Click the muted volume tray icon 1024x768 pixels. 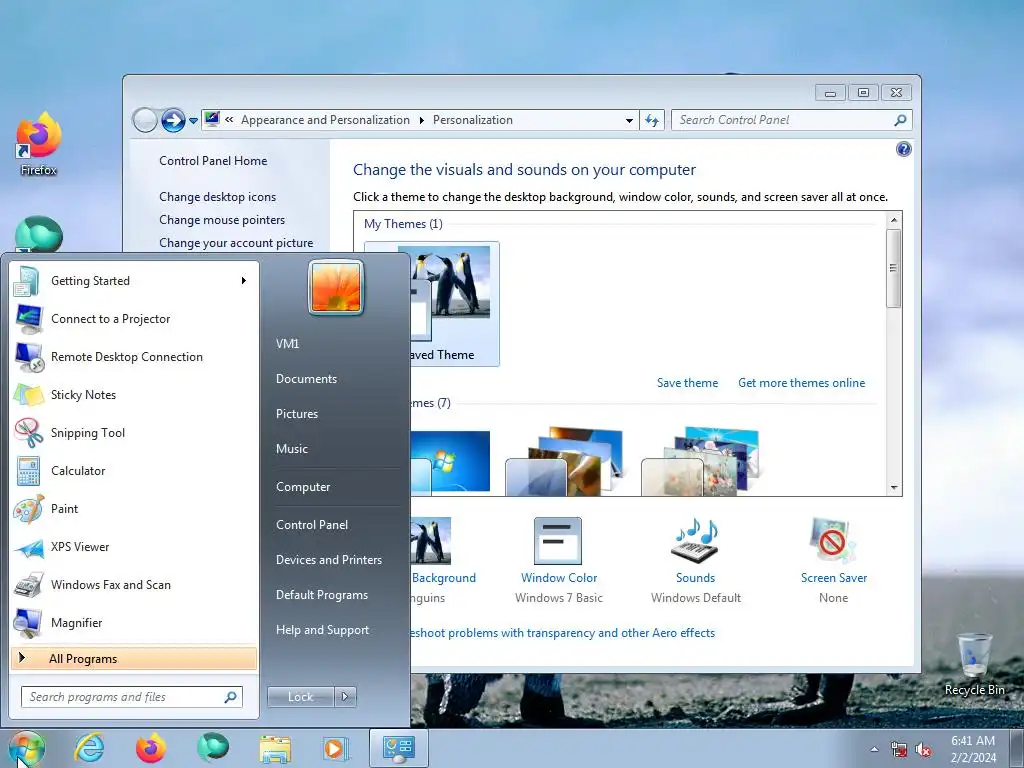[923, 750]
